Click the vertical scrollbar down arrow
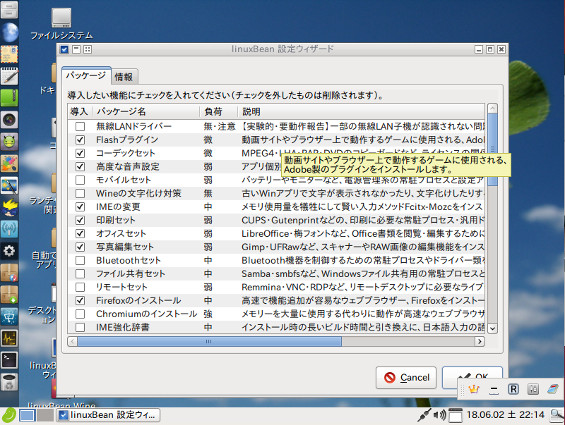The height and width of the screenshot is (425, 565). [x=492, y=328]
